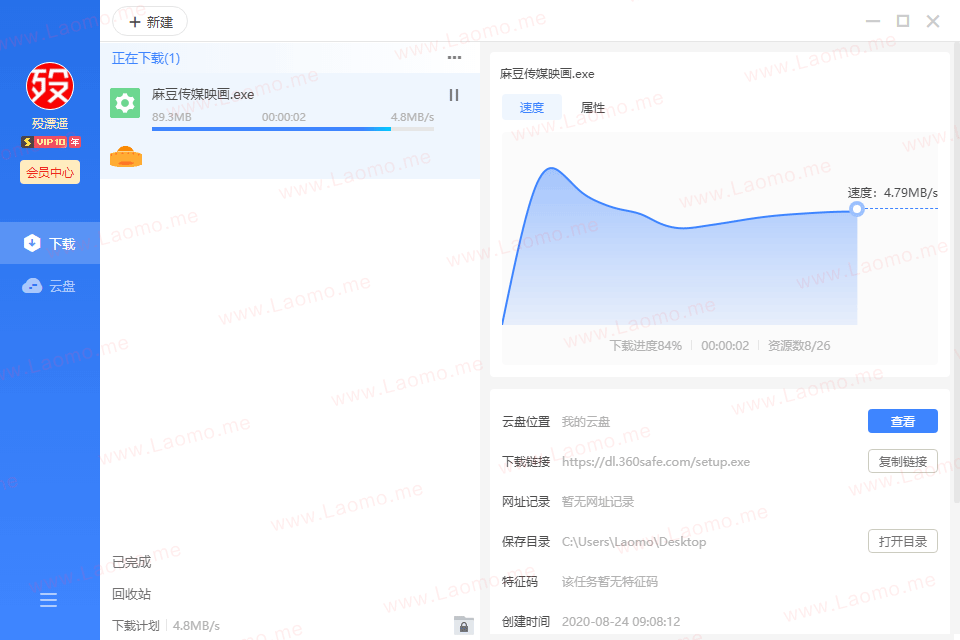The height and width of the screenshot is (640, 960).
Task: Create a new task with 新建
Action: tap(150, 22)
